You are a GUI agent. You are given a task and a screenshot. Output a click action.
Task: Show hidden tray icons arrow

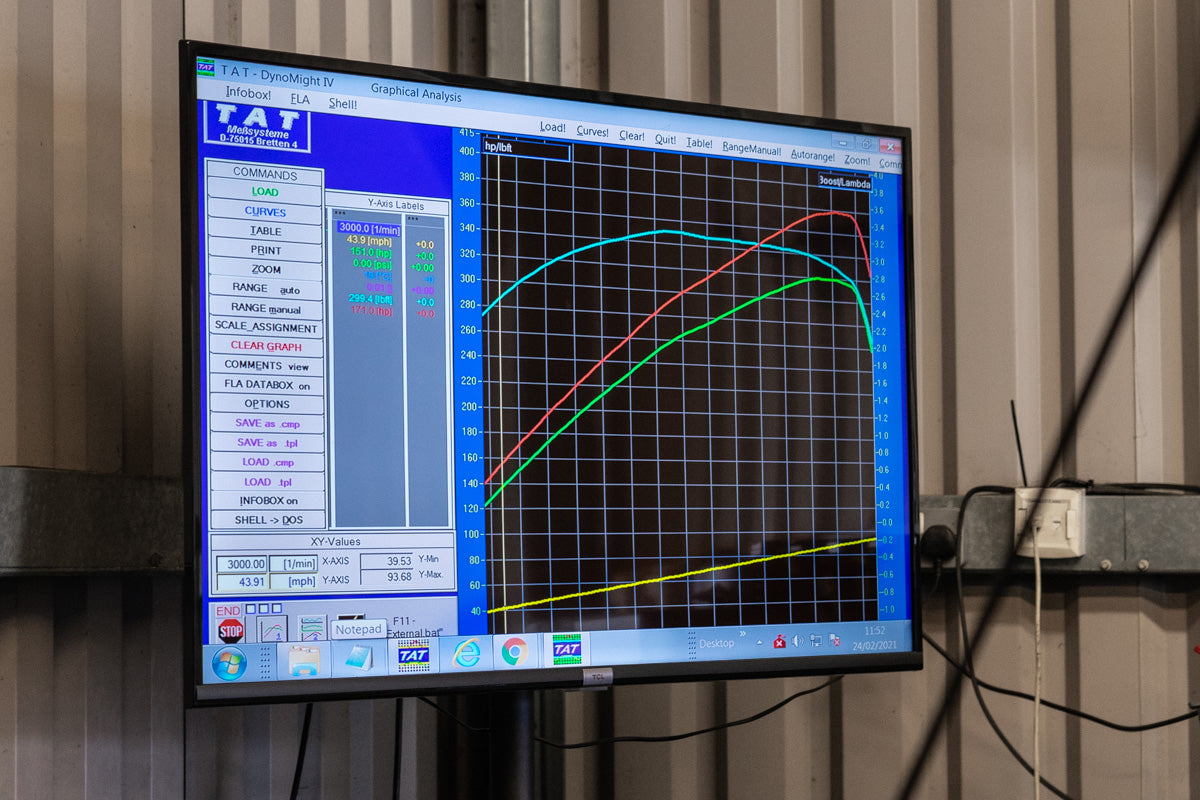[x=760, y=642]
